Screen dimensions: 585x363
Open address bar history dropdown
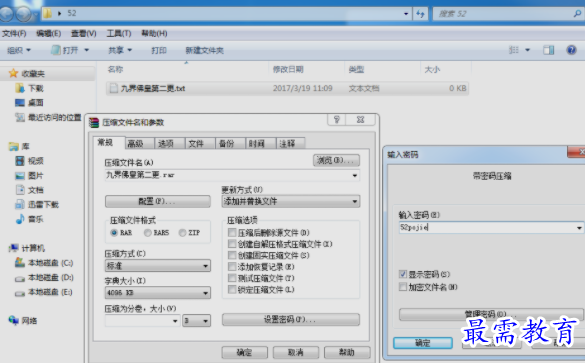pos(406,14)
